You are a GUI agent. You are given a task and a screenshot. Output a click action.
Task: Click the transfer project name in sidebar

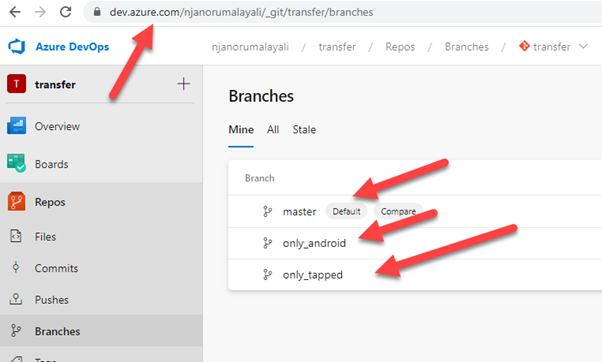pos(55,84)
